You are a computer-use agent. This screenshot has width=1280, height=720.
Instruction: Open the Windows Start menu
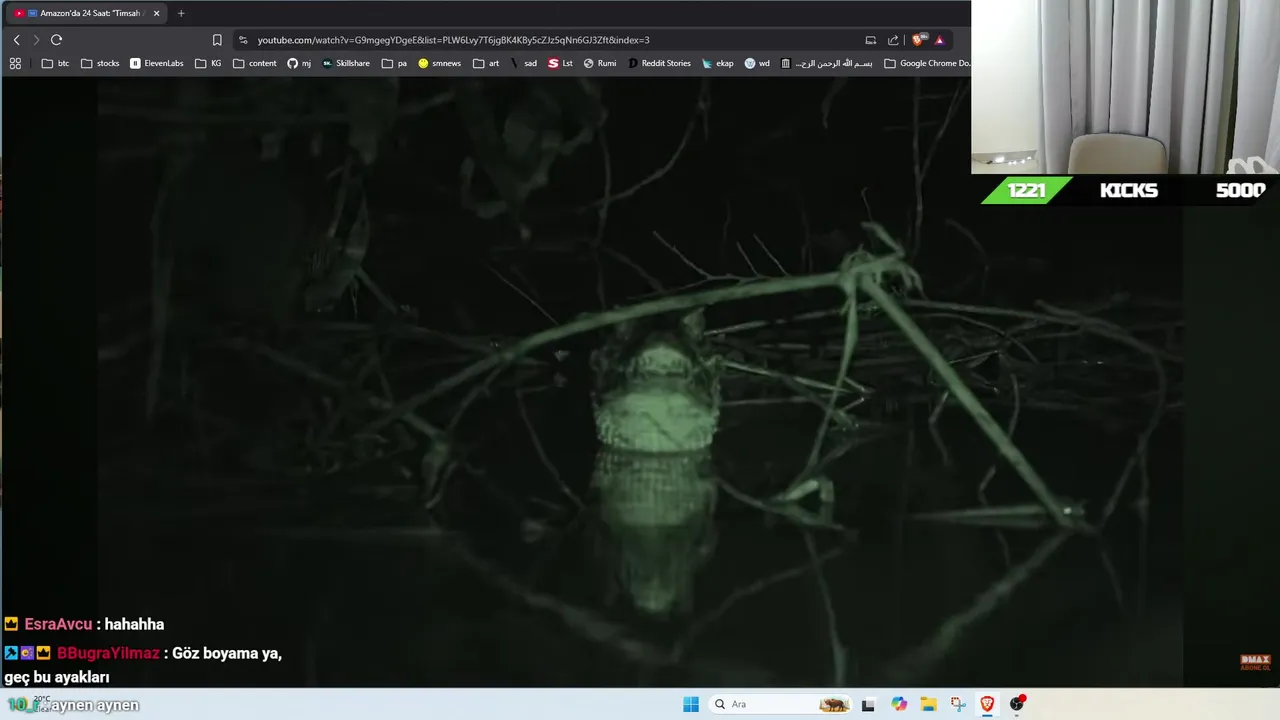coord(691,704)
